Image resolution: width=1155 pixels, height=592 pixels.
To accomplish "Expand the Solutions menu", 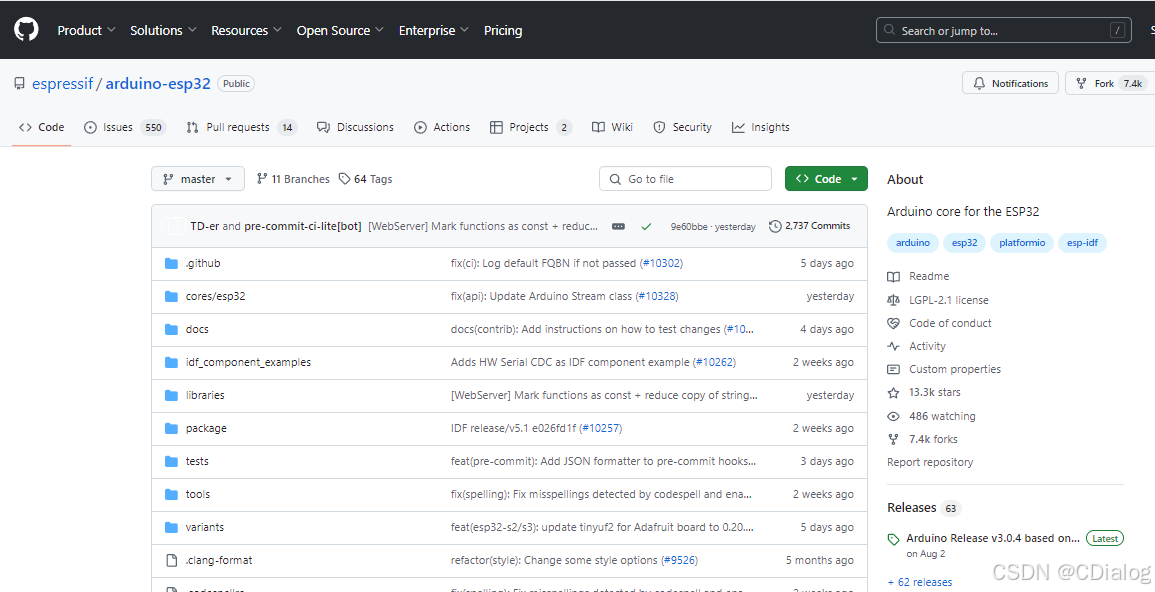I will click(163, 30).
